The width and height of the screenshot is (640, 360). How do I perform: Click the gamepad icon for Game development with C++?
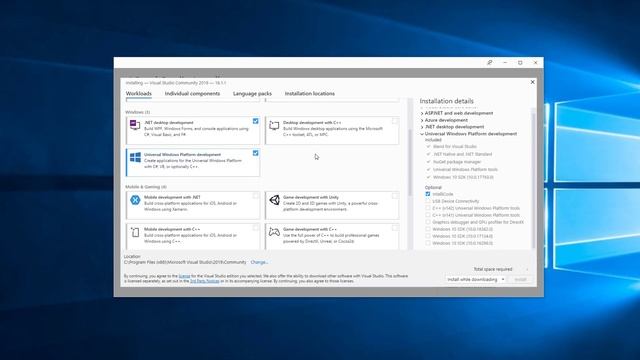tap(274, 232)
